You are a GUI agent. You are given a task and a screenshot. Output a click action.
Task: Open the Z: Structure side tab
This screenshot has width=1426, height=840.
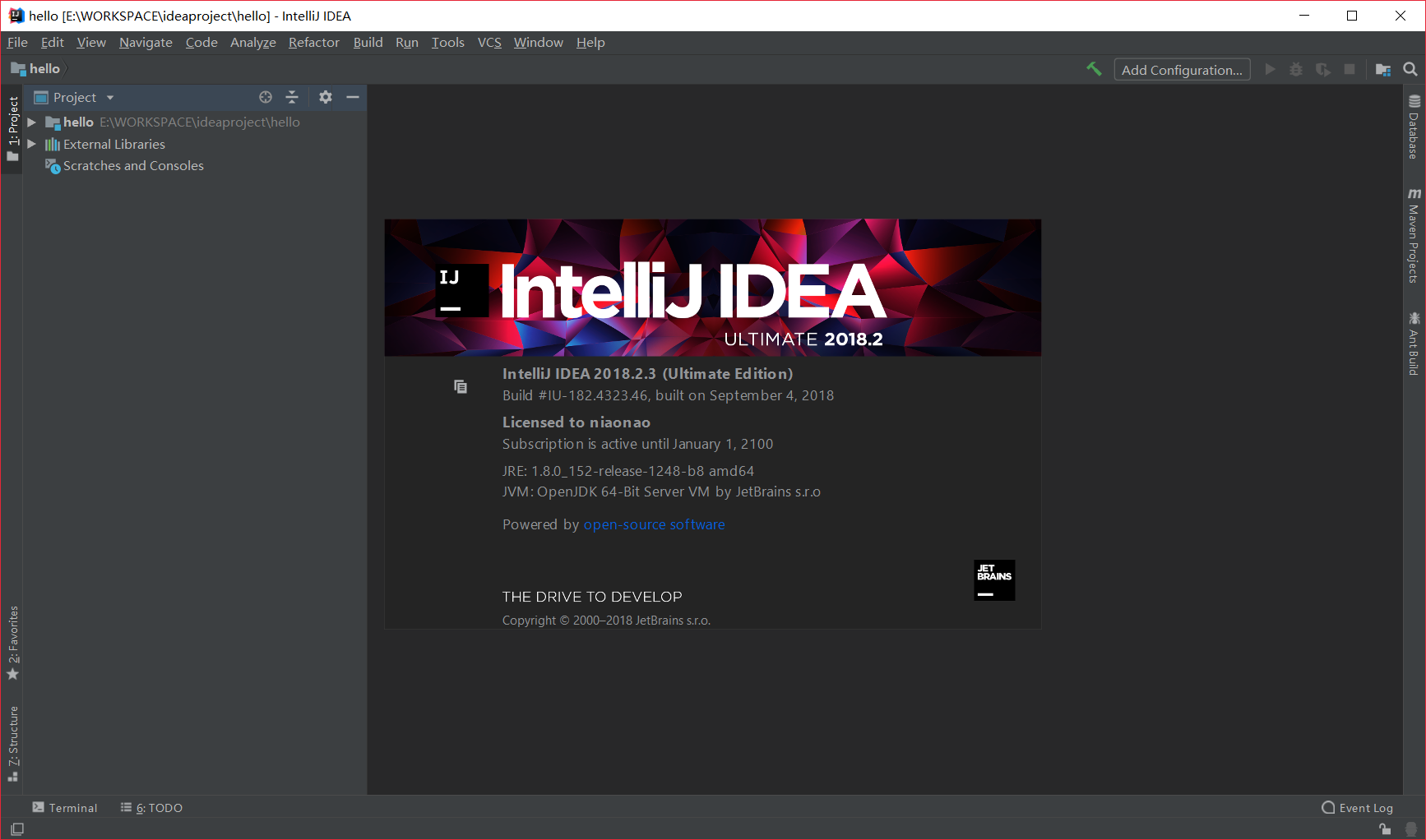tap(12, 743)
